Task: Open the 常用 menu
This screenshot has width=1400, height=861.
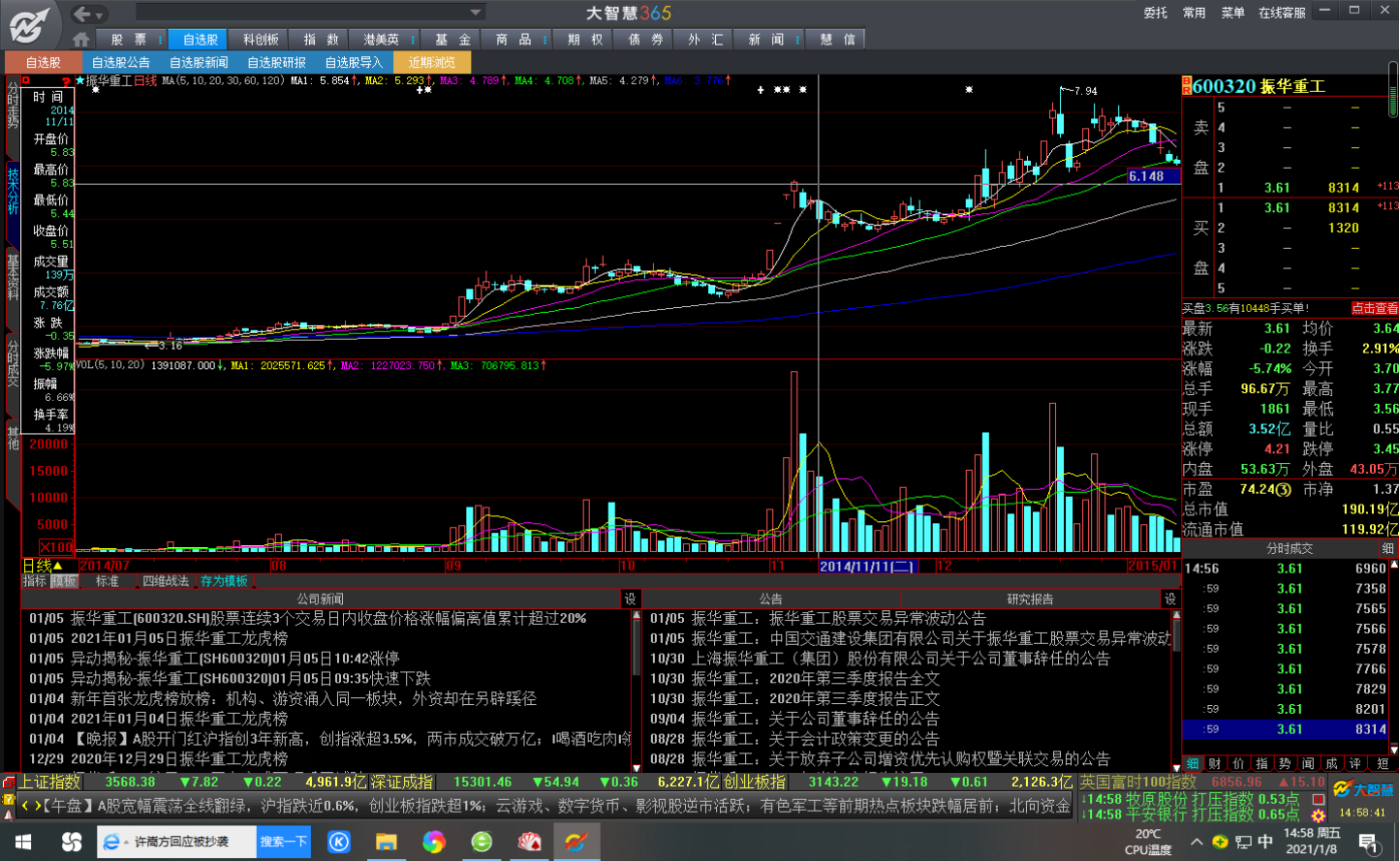Action: (1195, 13)
